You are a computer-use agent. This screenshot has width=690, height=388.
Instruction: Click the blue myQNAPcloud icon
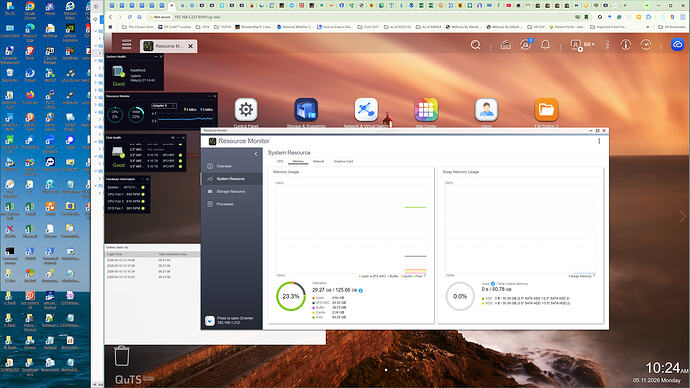click(677, 44)
